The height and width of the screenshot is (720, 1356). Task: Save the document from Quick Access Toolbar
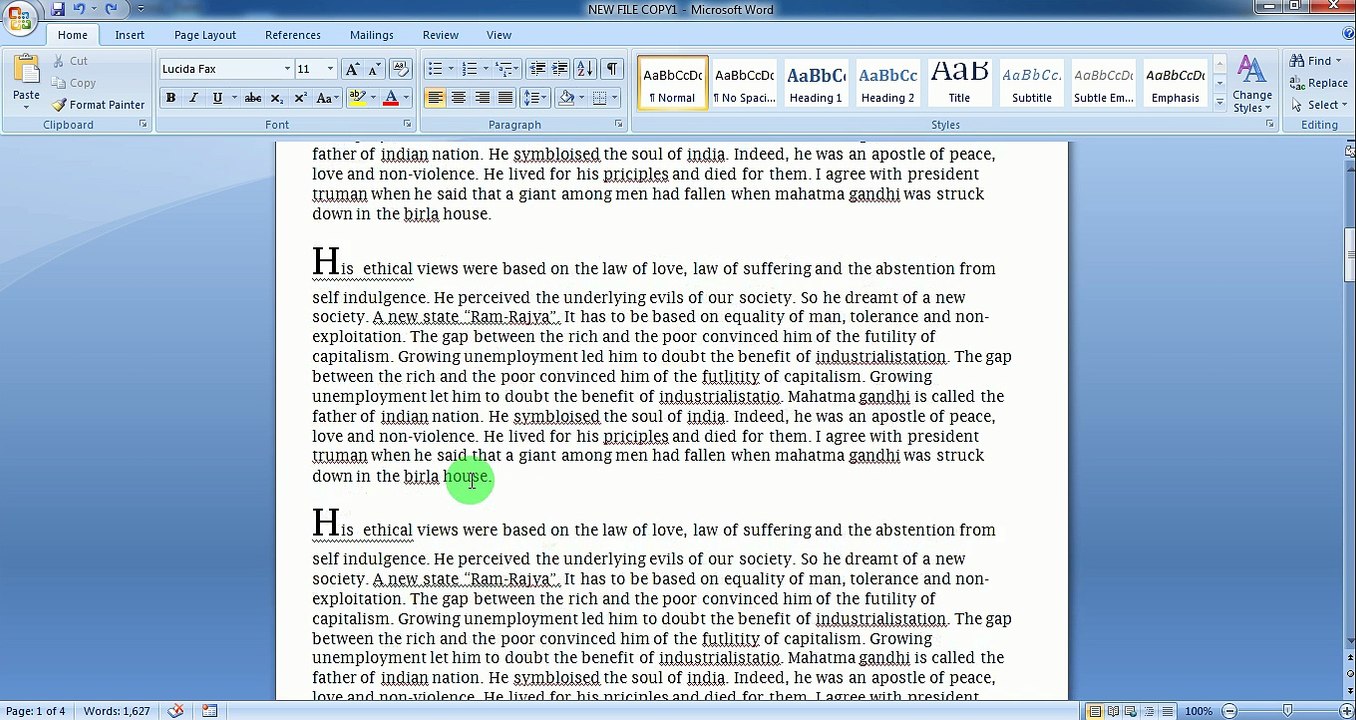[x=57, y=9]
